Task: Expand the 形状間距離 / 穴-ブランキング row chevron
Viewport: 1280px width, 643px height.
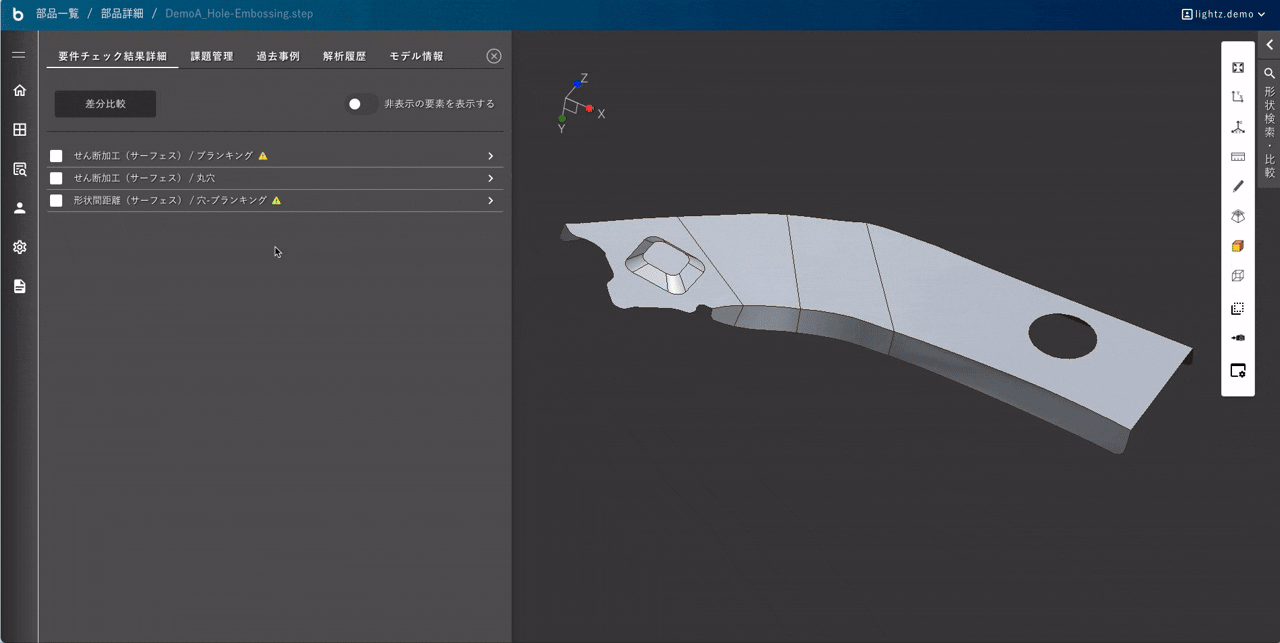Action: pyautogui.click(x=490, y=201)
